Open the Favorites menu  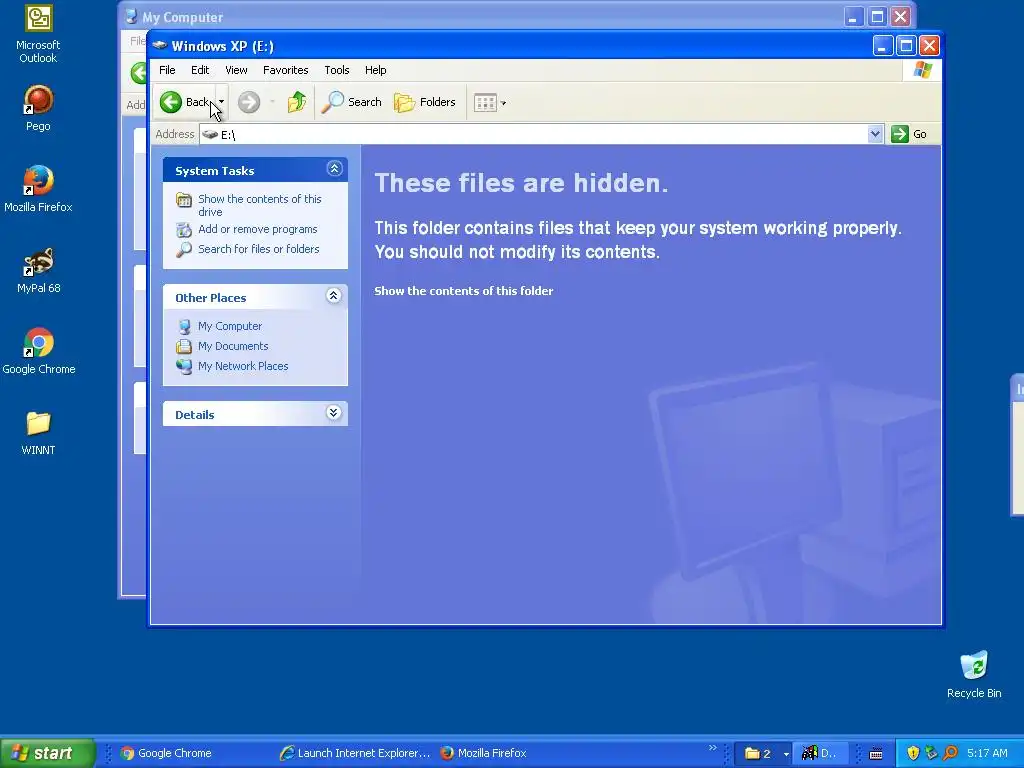point(285,70)
